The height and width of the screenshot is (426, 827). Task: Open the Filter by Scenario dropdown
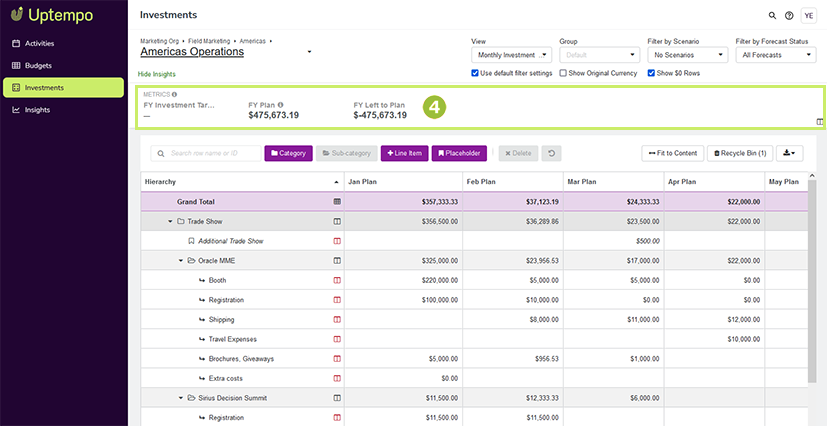click(688, 55)
